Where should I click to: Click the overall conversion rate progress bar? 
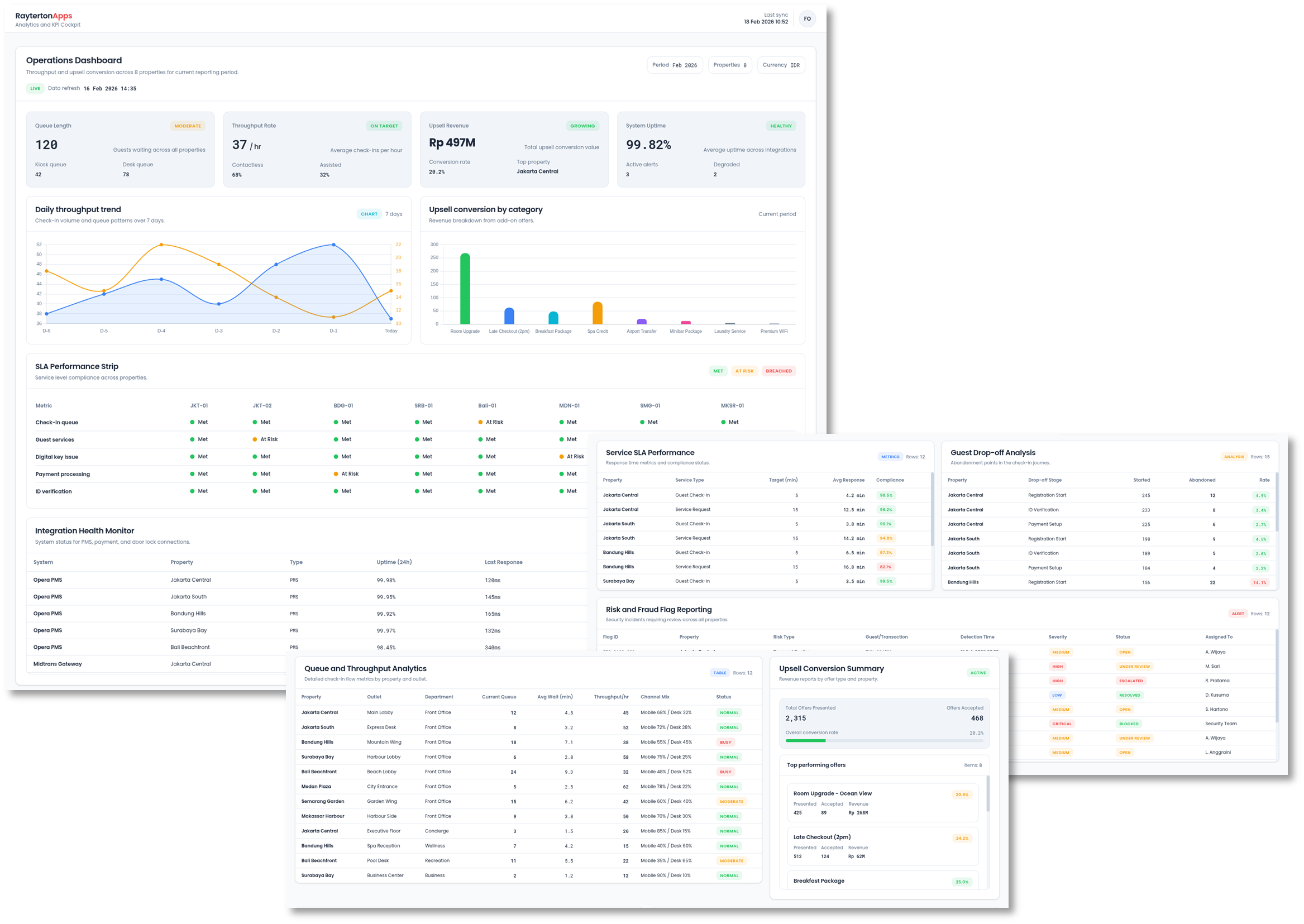(883, 741)
